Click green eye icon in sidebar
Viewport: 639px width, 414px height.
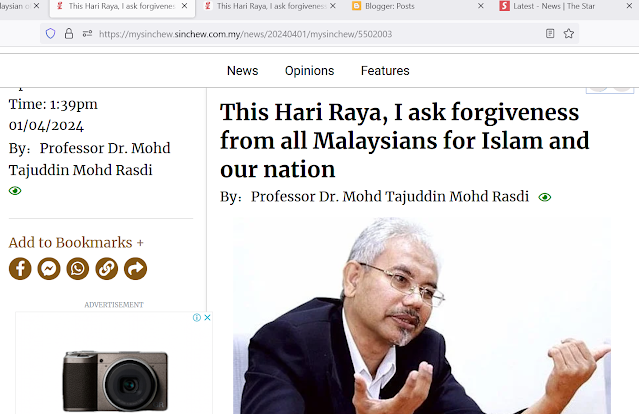point(15,191)
